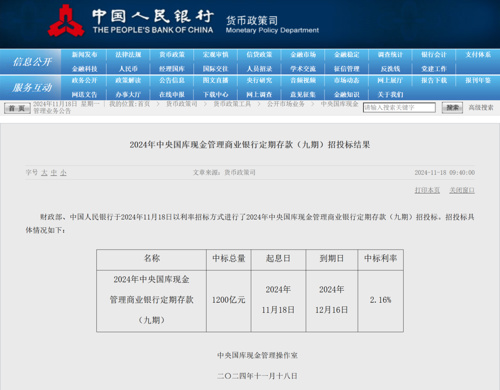
Task: Click the article title 招投标结果 heading
Action: tap(250, 145)
